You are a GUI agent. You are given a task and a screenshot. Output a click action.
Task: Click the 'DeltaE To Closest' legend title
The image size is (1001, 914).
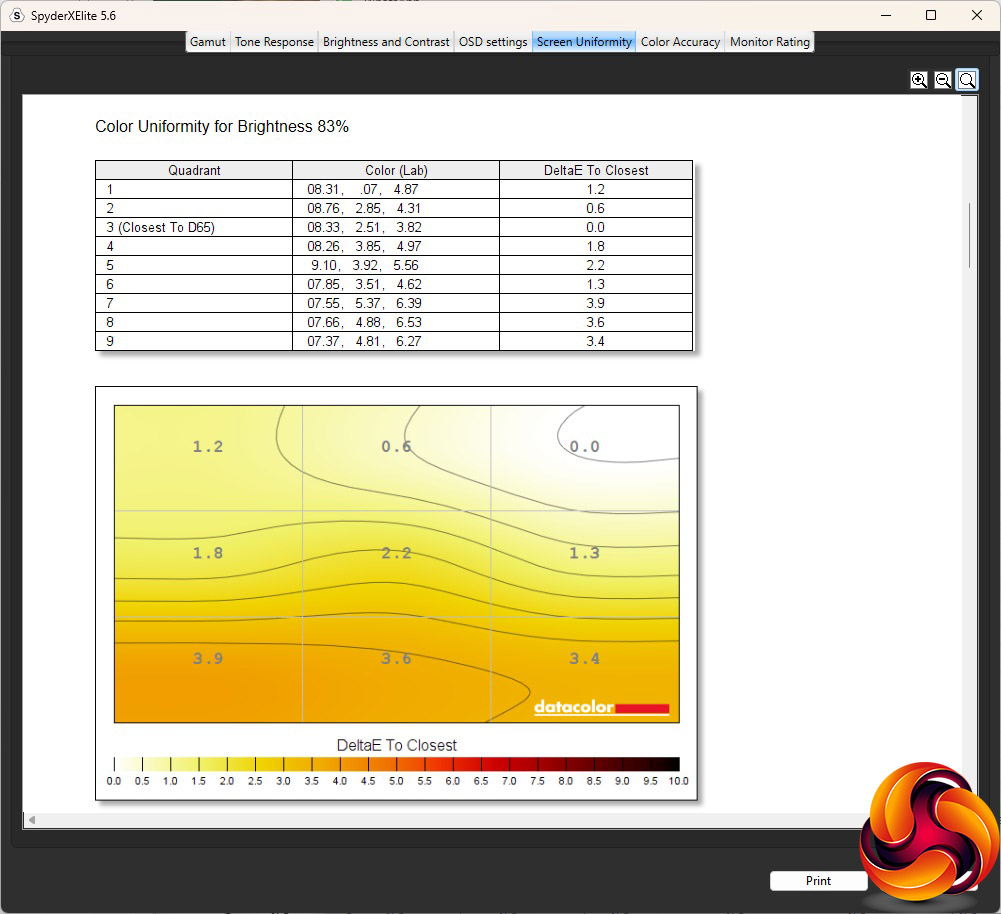[396, 745]
